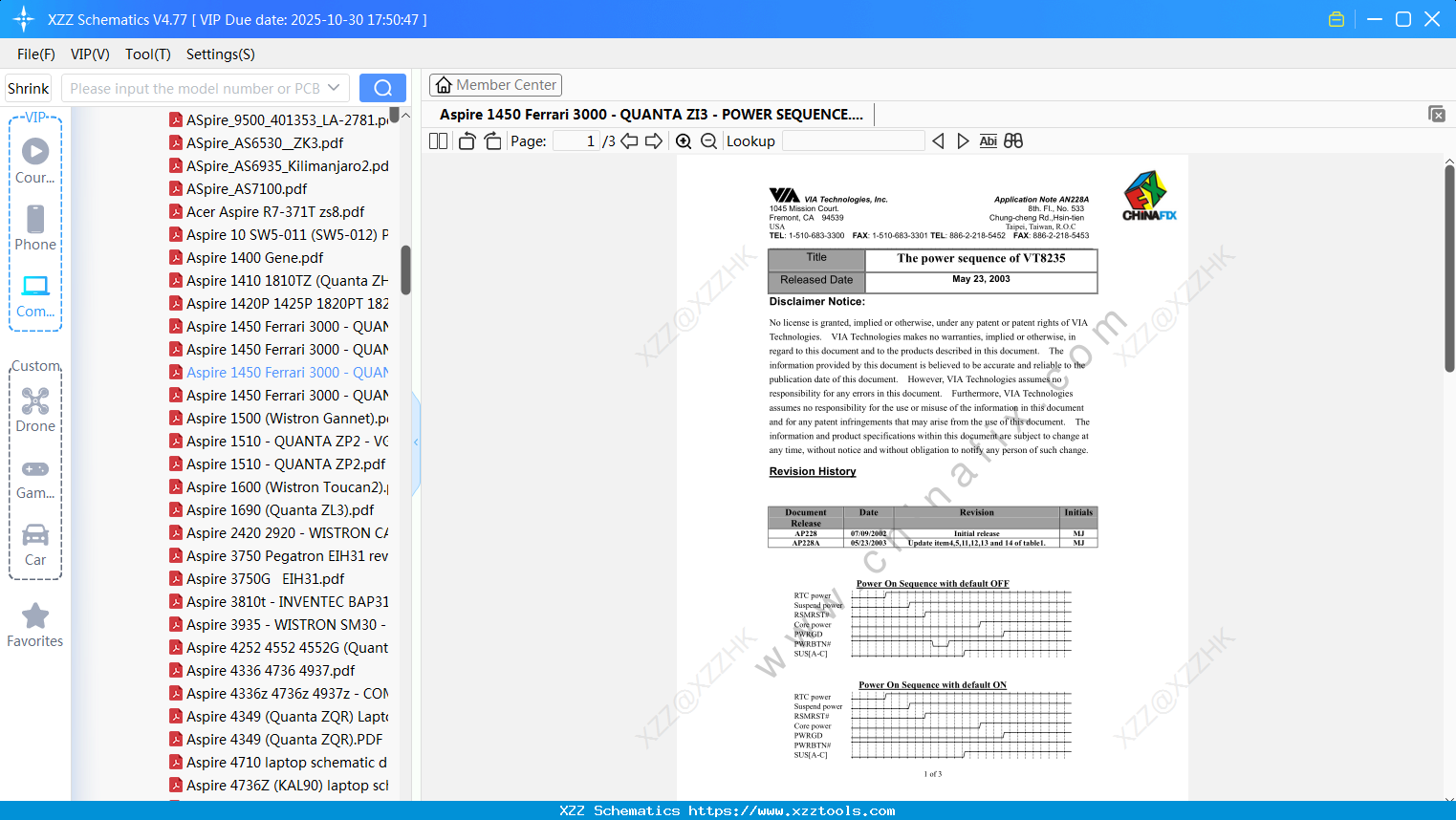Open the VIP(V) menu
The image size is (1456, 820).
[x=90, y=54]
